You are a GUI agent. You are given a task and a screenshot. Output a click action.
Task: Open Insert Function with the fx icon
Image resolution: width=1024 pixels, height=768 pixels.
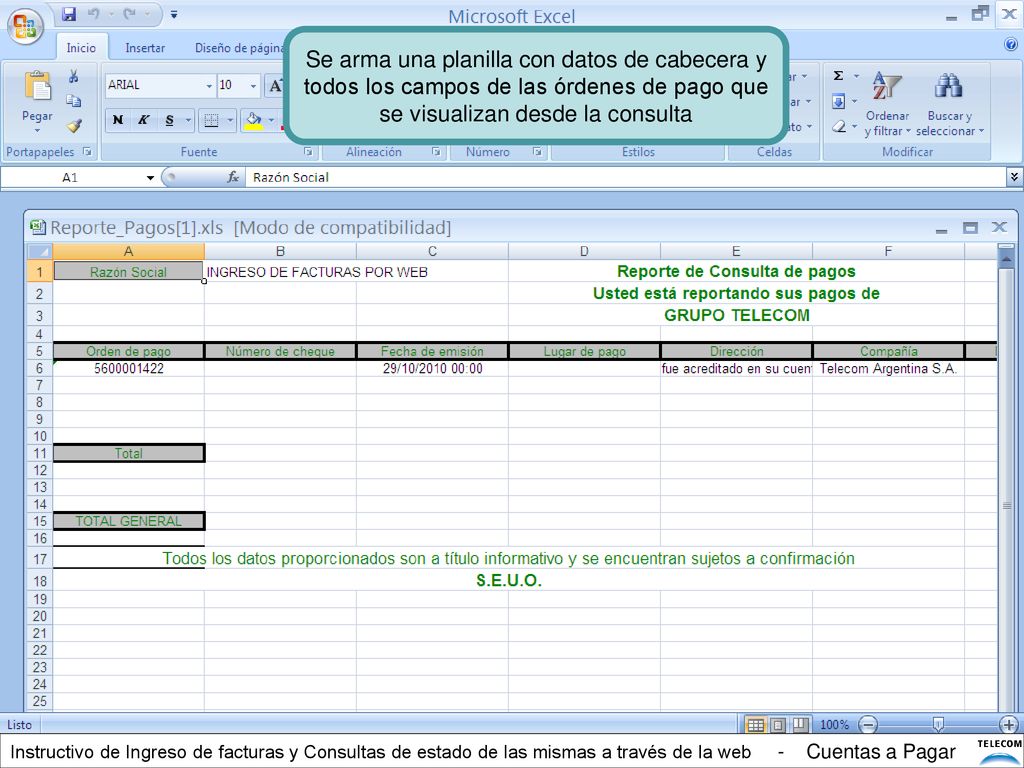point(233,177)
